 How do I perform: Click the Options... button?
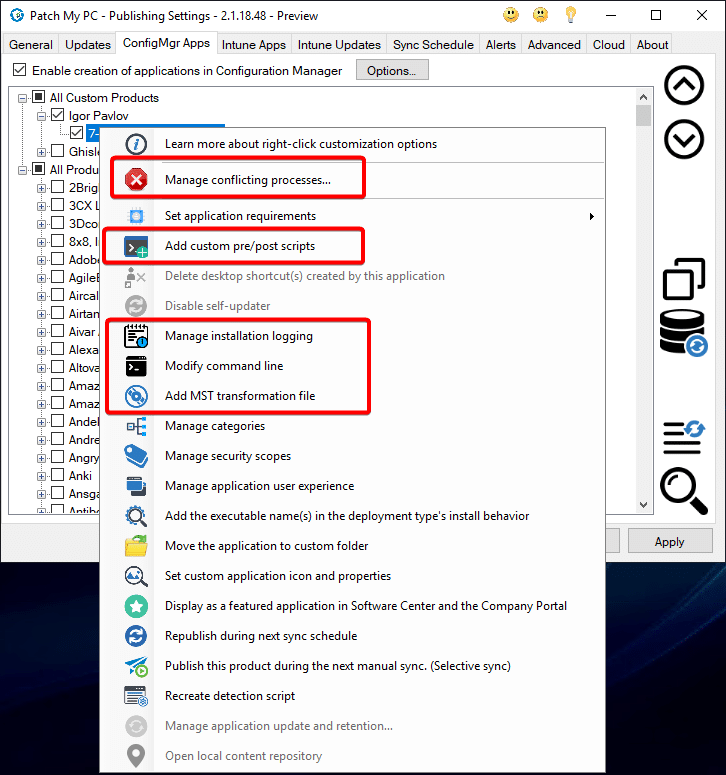coord(391,71)
